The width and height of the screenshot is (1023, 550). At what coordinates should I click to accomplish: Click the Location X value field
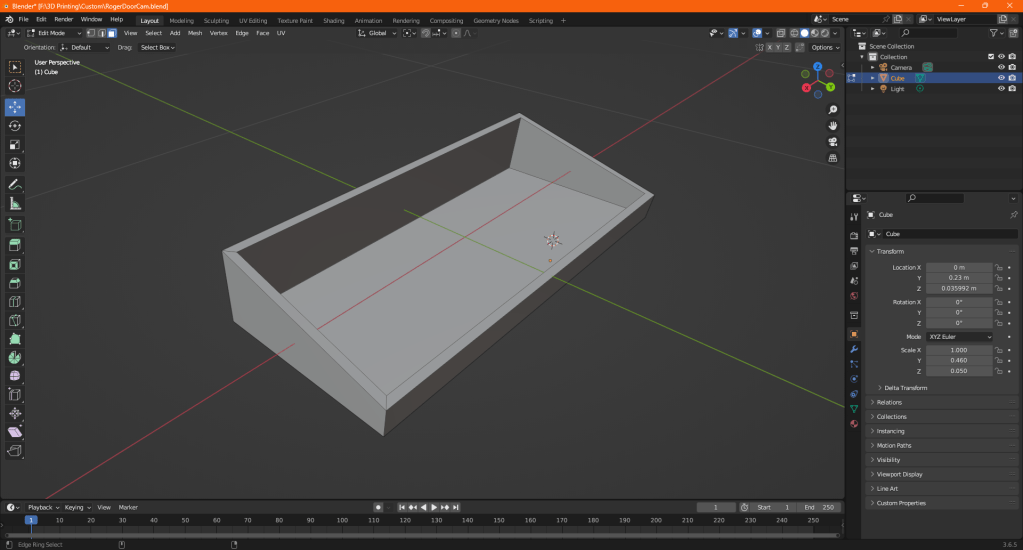point(958,267)
